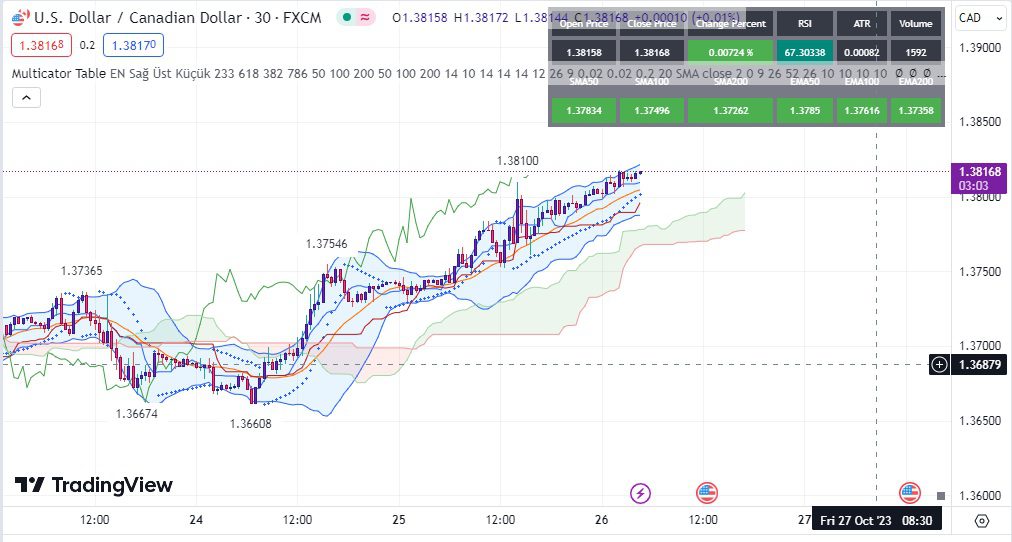Click the purple current price label 1.38168
Viewport: 1012px width, 542px height.
(x=979, y=178)
